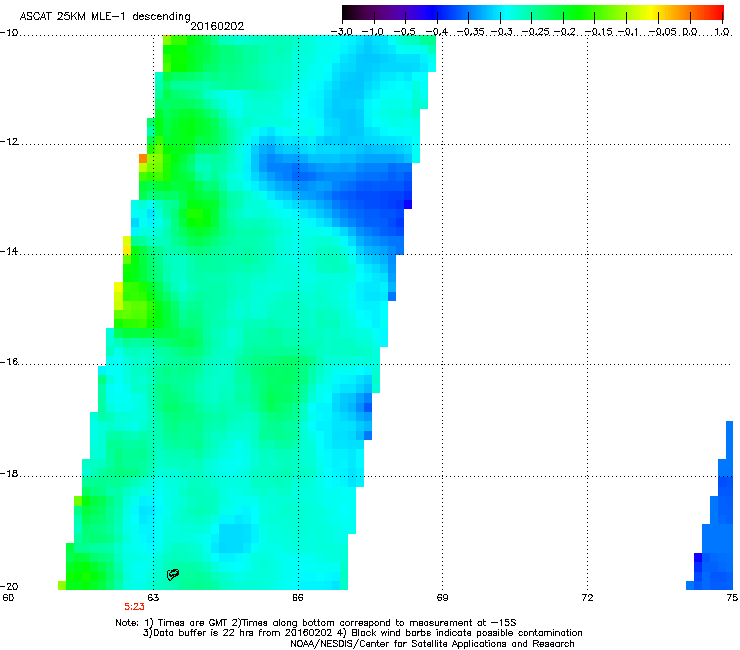The width and height of the screenshot is (740, 650).
Task: Click the red end of the color scale
Action: (x=715, y=13)
